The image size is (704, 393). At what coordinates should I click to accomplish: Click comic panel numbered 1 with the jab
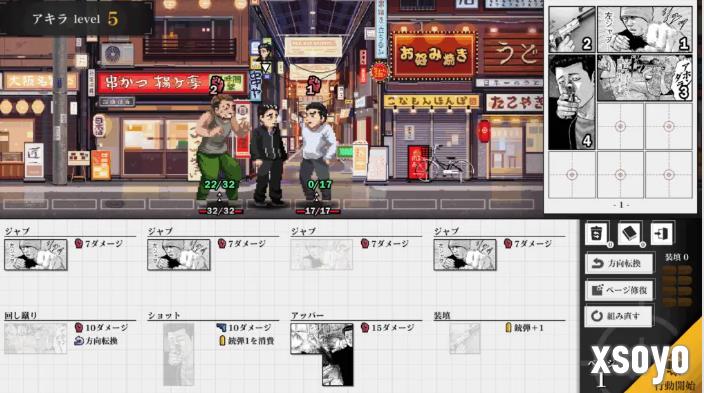645,30
